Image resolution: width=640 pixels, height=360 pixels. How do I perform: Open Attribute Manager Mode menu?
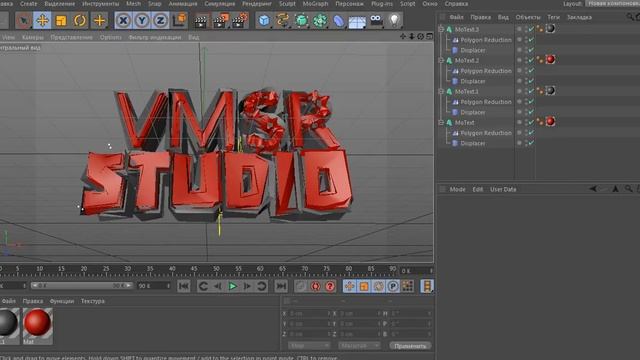457,189
